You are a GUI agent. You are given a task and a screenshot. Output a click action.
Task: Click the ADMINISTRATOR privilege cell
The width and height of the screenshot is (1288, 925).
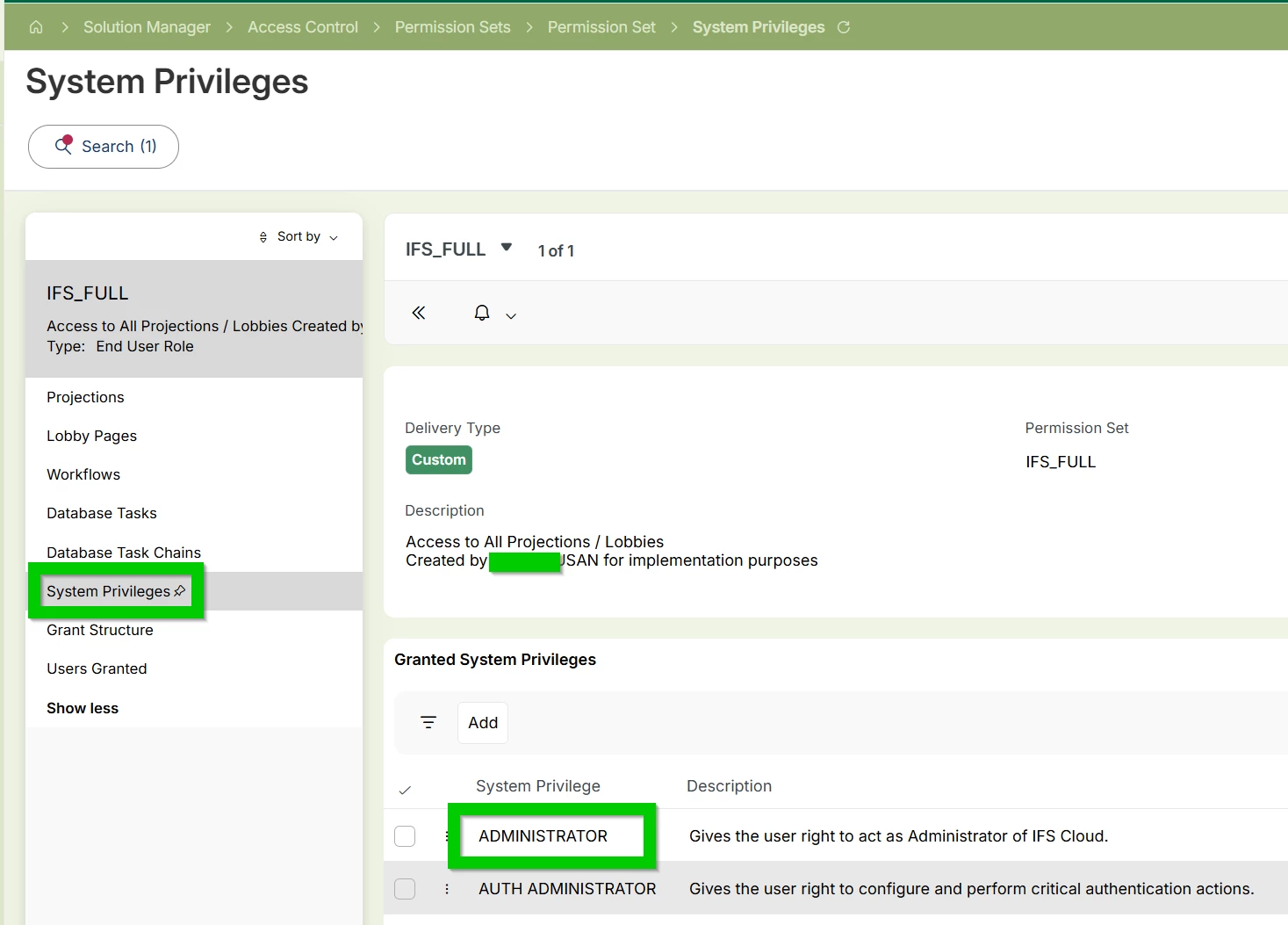[543, 836]
